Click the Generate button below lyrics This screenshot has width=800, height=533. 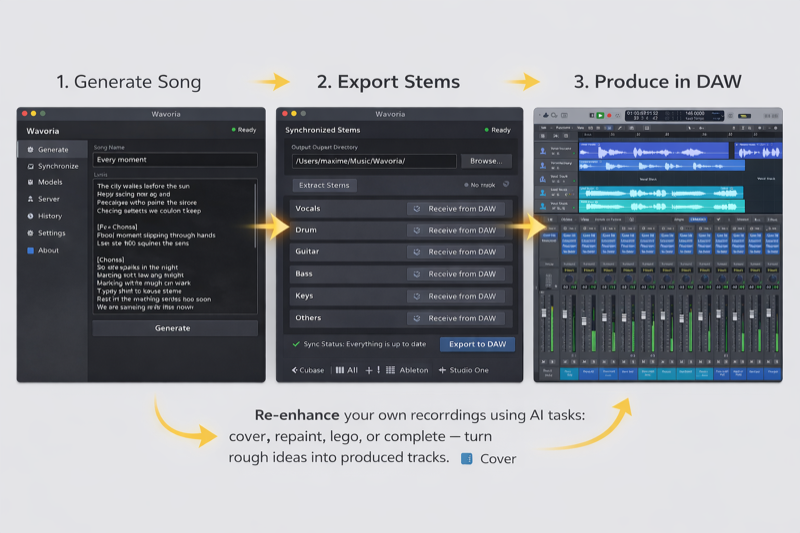click(x=175, y=328)
